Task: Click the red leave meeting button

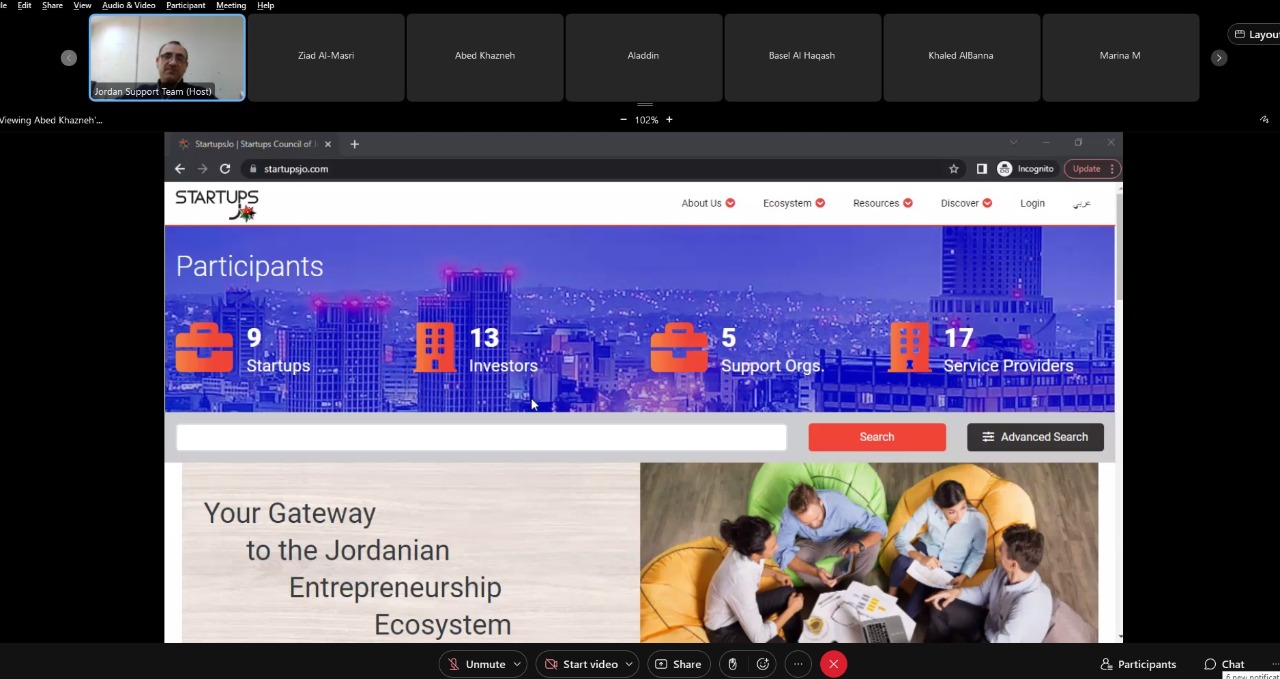Action: tap(833, 664)
